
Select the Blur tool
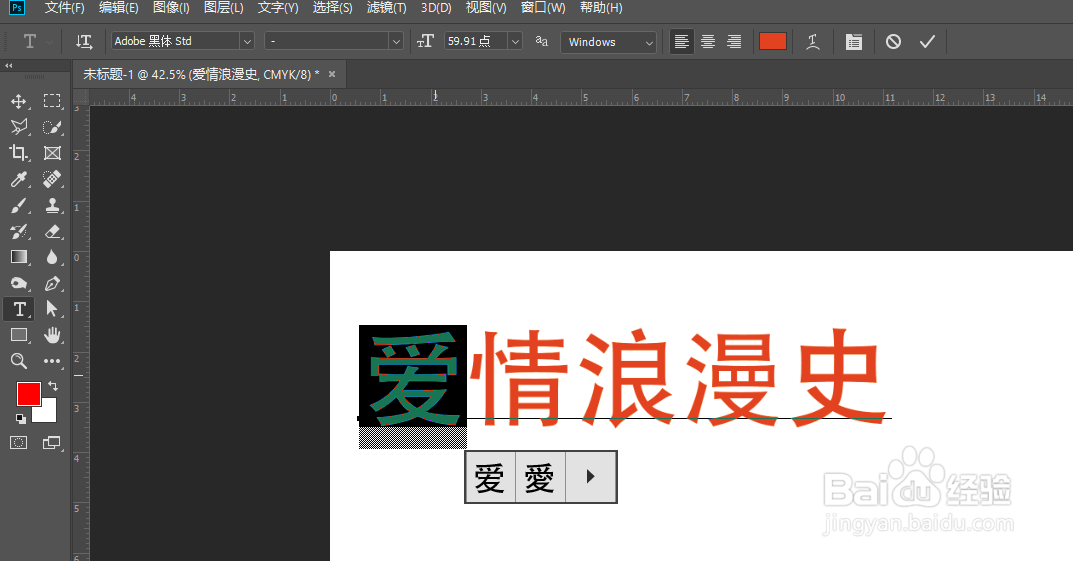tap(52, 257)
